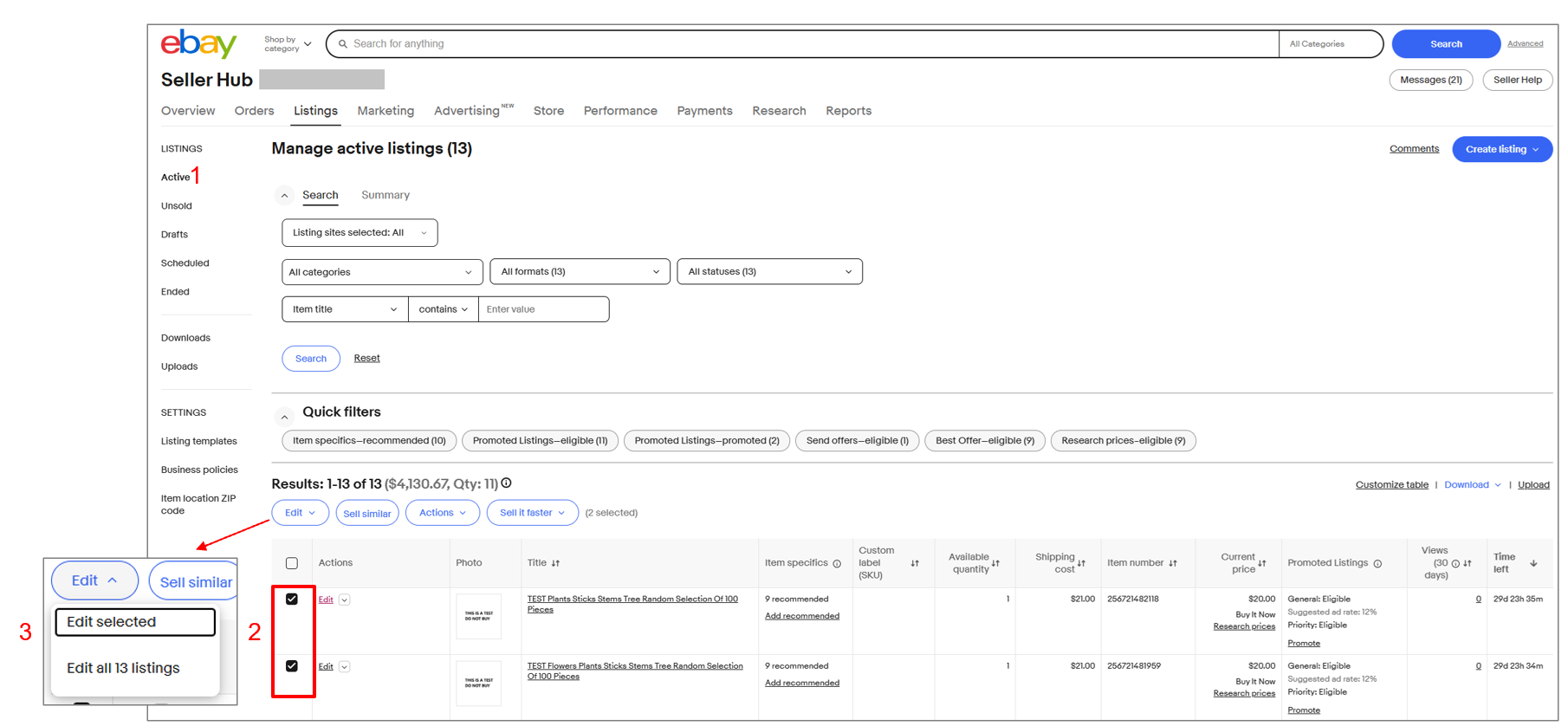The width and height of the screenshot is (1568, 726).
Task: Open All Categories search dropdown
Action: [1331, 44]
